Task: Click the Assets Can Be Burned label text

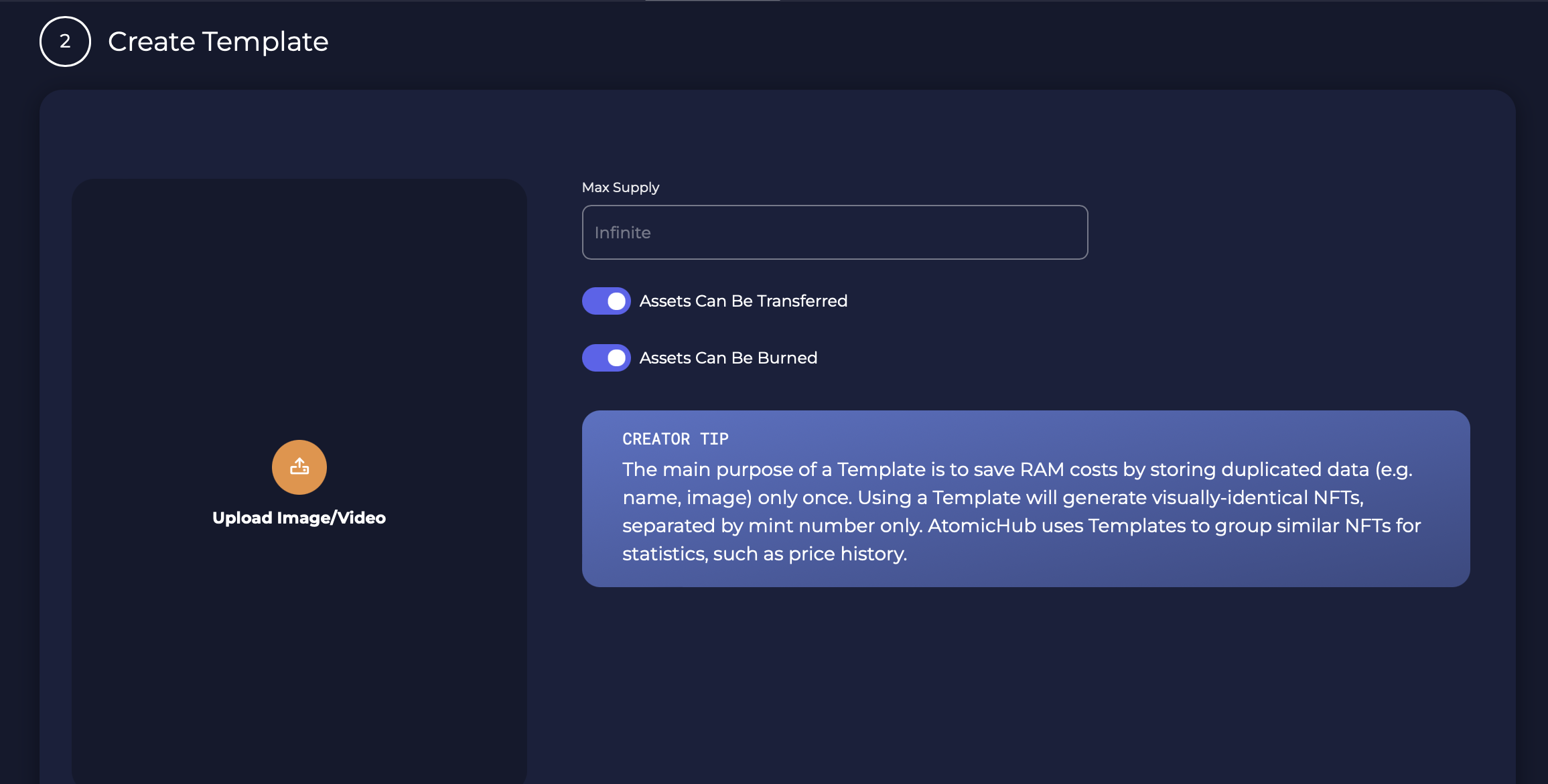Action: 728,358
